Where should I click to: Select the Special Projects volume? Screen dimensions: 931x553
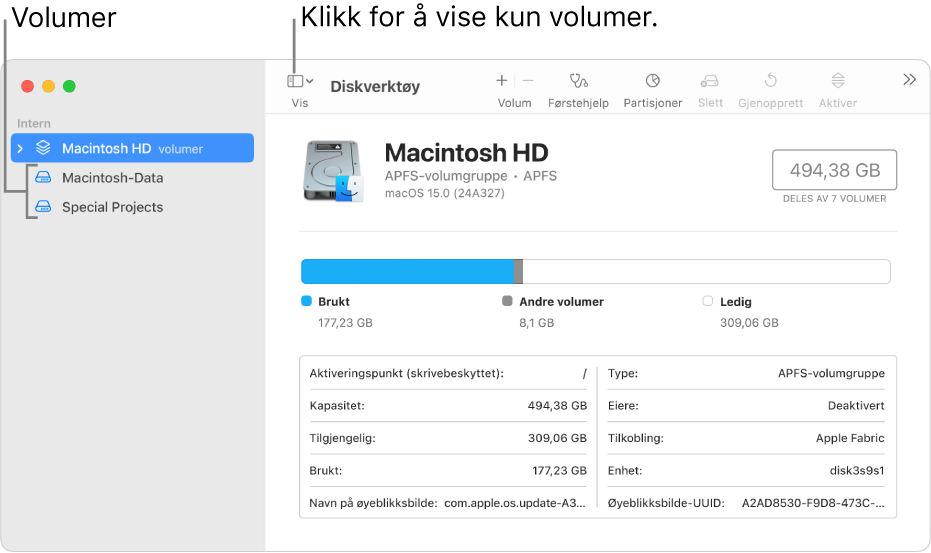(112, 207)
